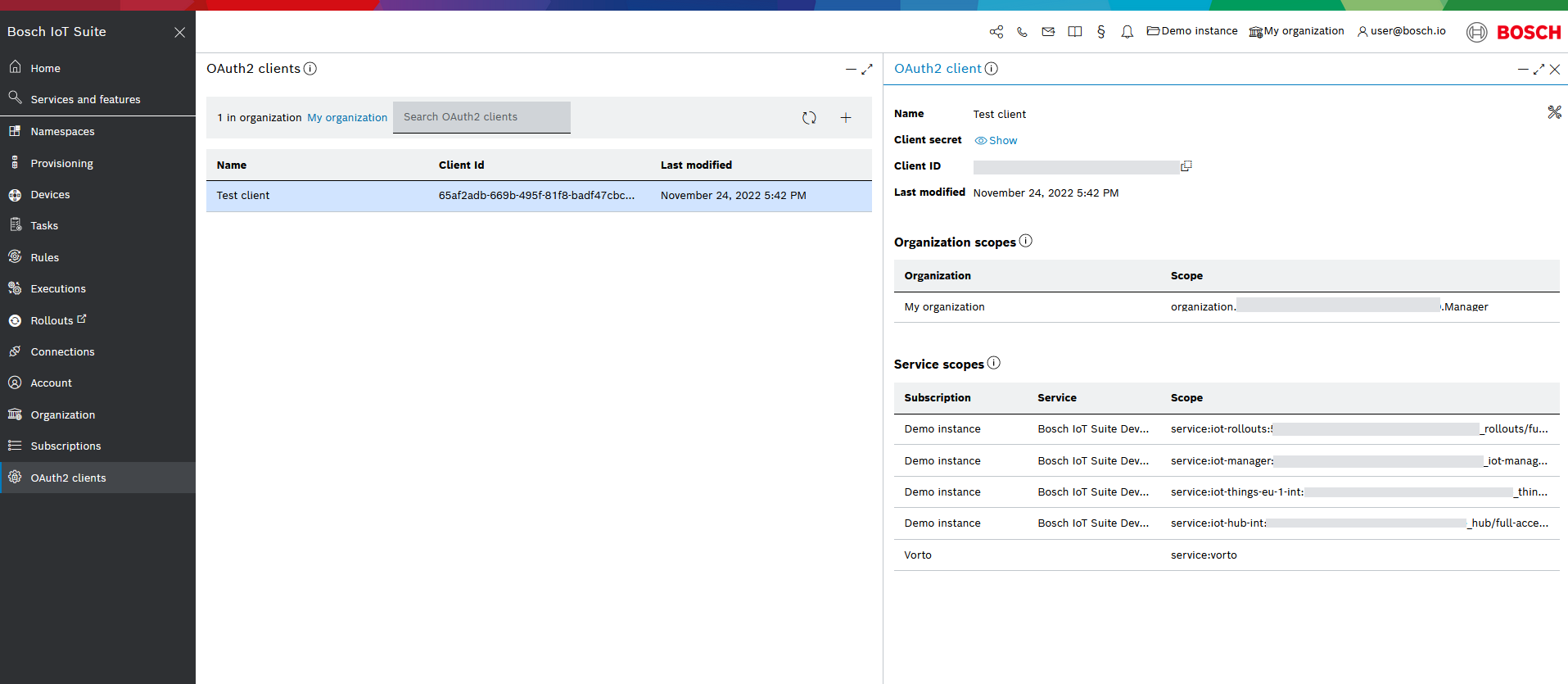Viewport: 1568px width, 684px height.
Task: Open Connections in sidebar
Action: coord(97,351)
